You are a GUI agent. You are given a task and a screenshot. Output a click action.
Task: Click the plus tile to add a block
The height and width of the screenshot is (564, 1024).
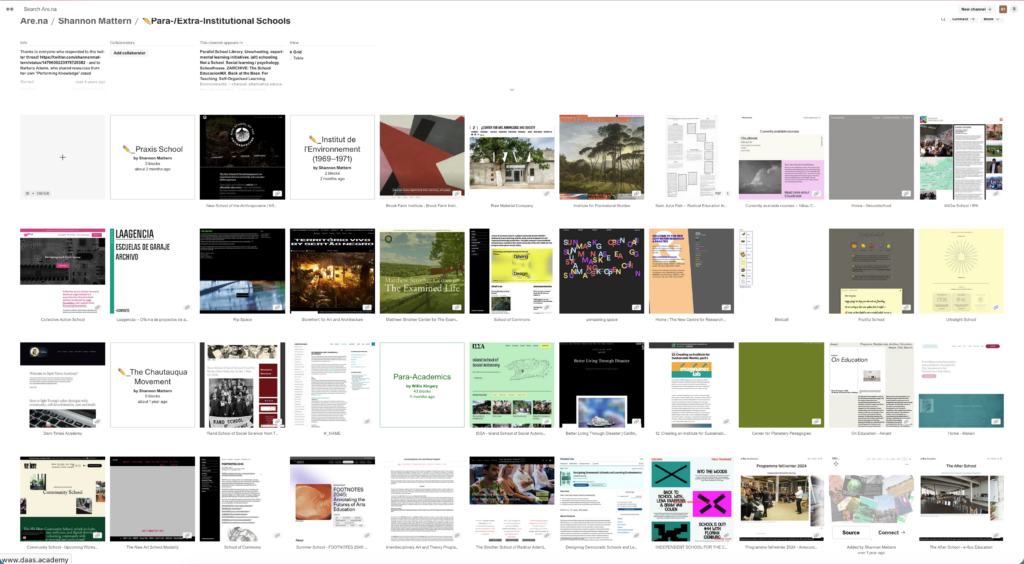(x=63, y=157)
